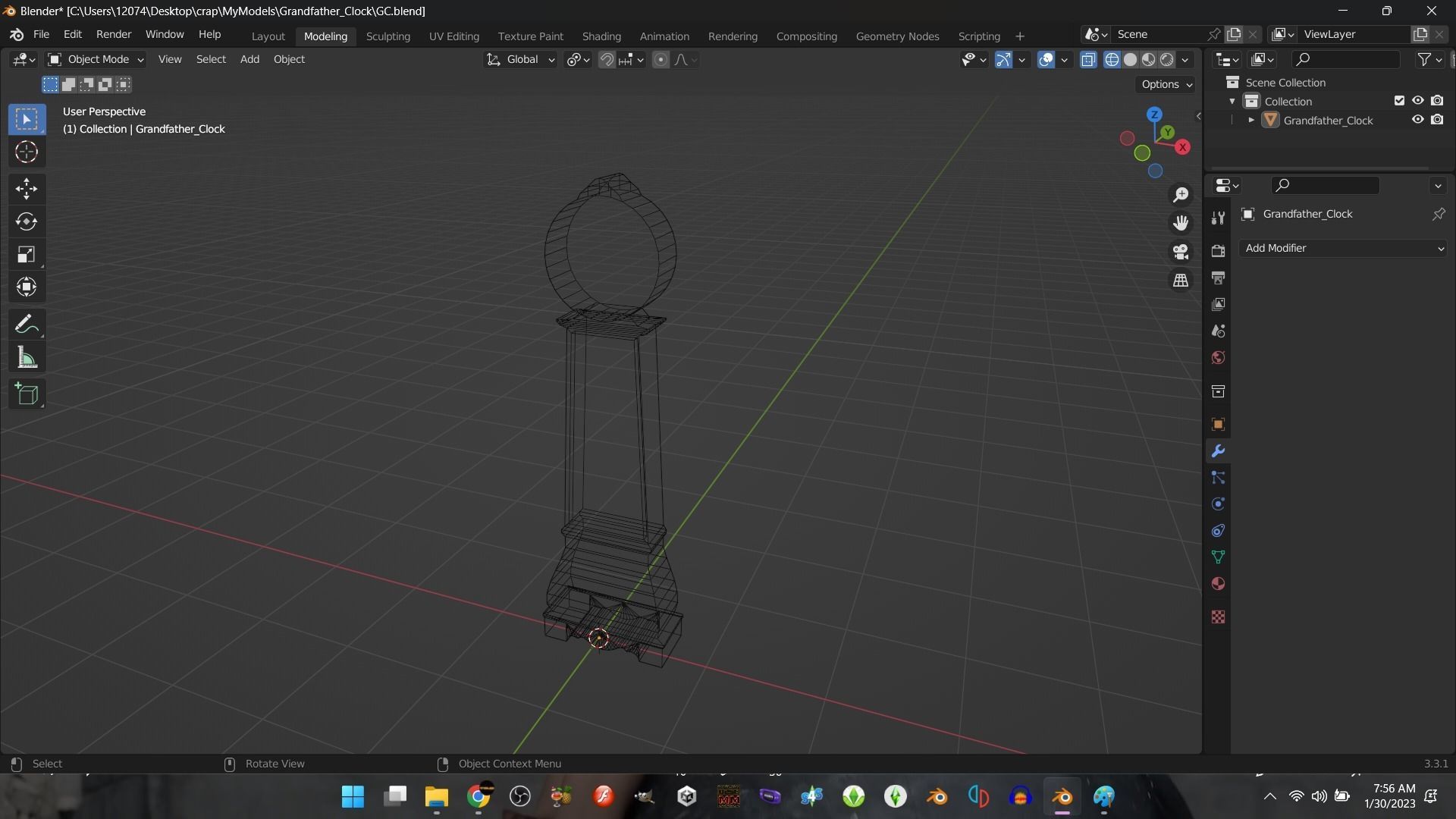This screenshot has width=1456, height=819.
Task: Open the Material properties tab
Action: tap(1218, 583)
